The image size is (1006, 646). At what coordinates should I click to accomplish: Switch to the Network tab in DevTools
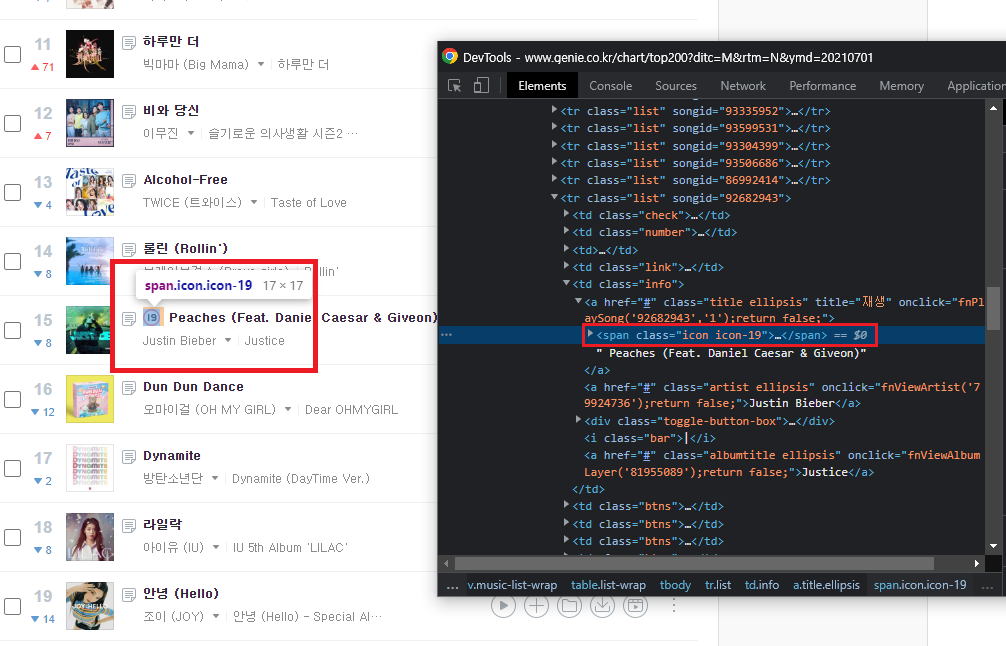click(x=743, y=86)
